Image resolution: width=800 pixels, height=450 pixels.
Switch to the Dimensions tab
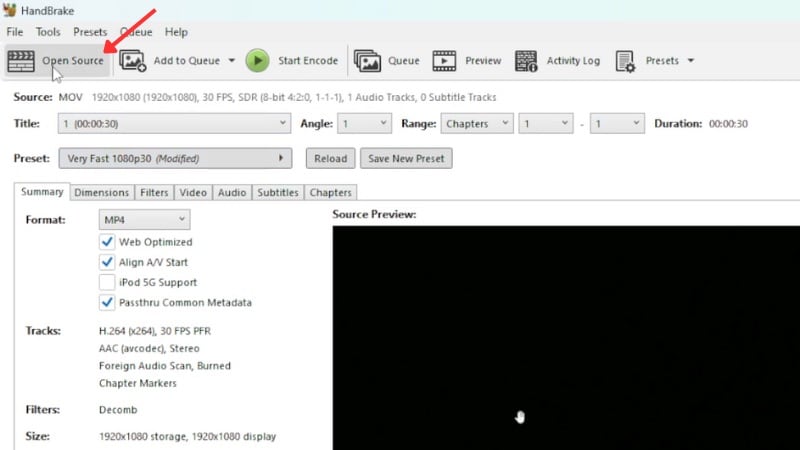click(102, 192)
